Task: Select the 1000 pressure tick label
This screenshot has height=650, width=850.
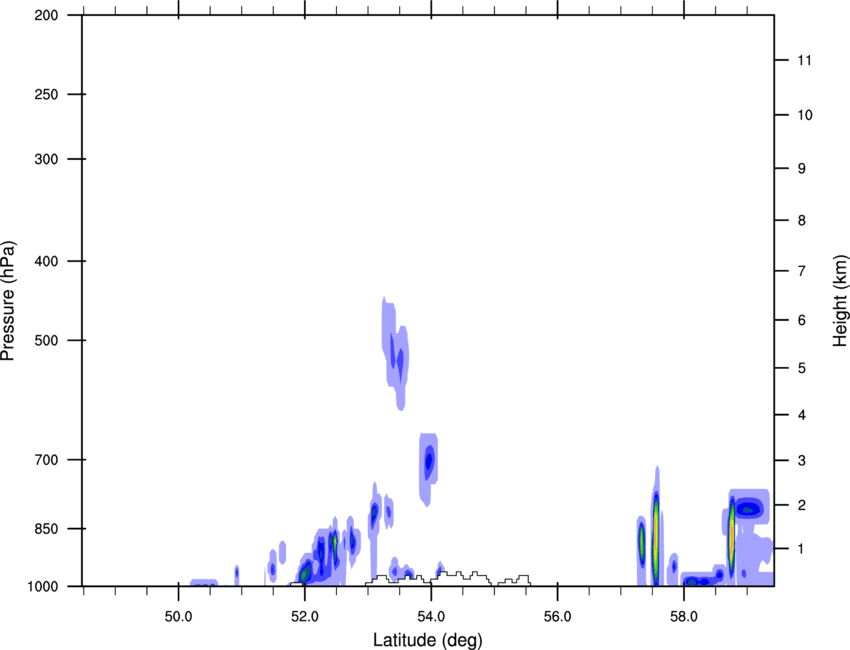Action: 43,586
